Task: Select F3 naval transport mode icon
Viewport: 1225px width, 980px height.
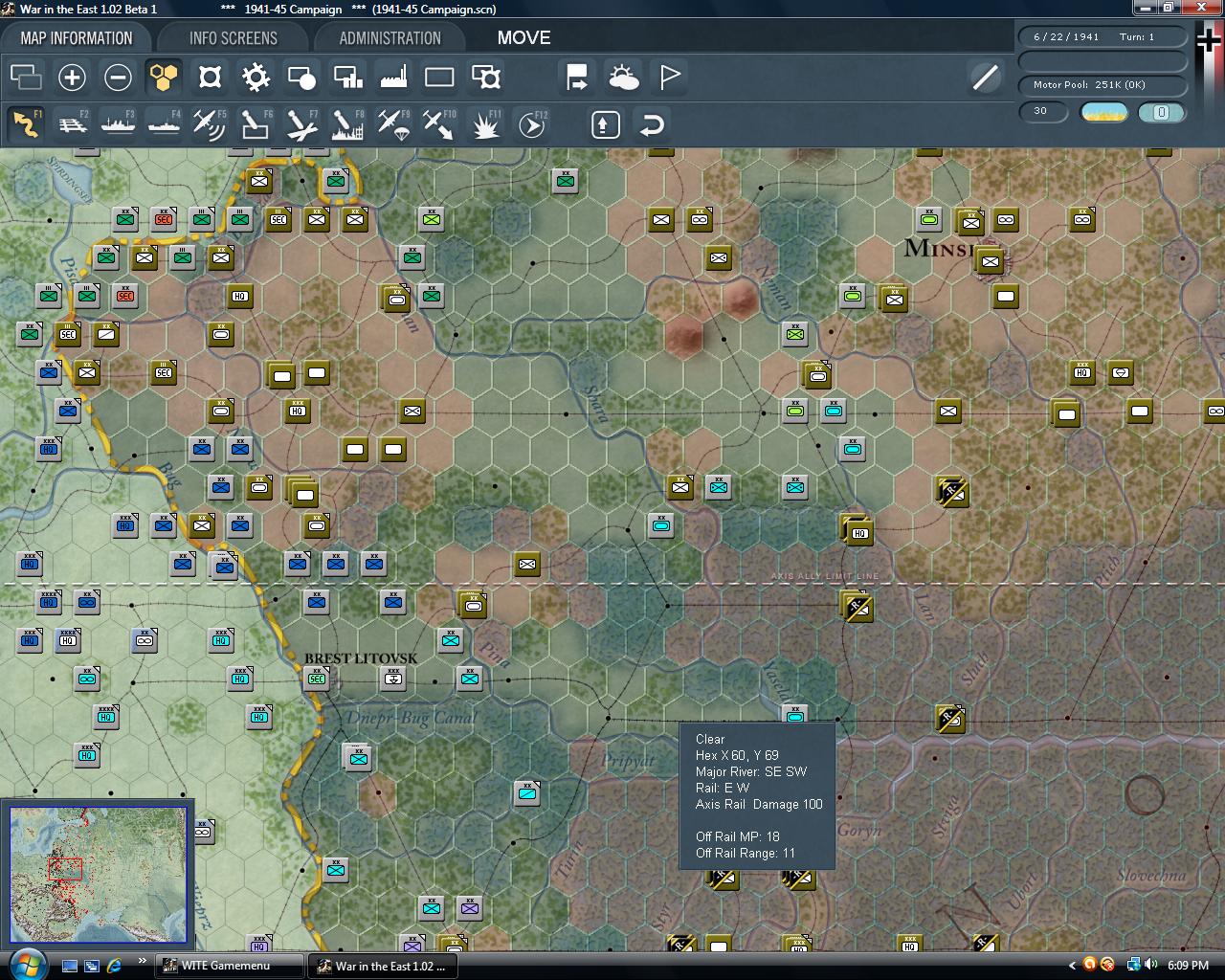Action: click(x=118, y=124)
